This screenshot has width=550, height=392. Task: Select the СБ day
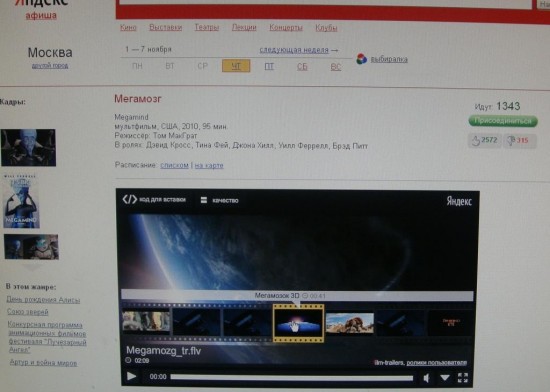[x=302, y=67]
